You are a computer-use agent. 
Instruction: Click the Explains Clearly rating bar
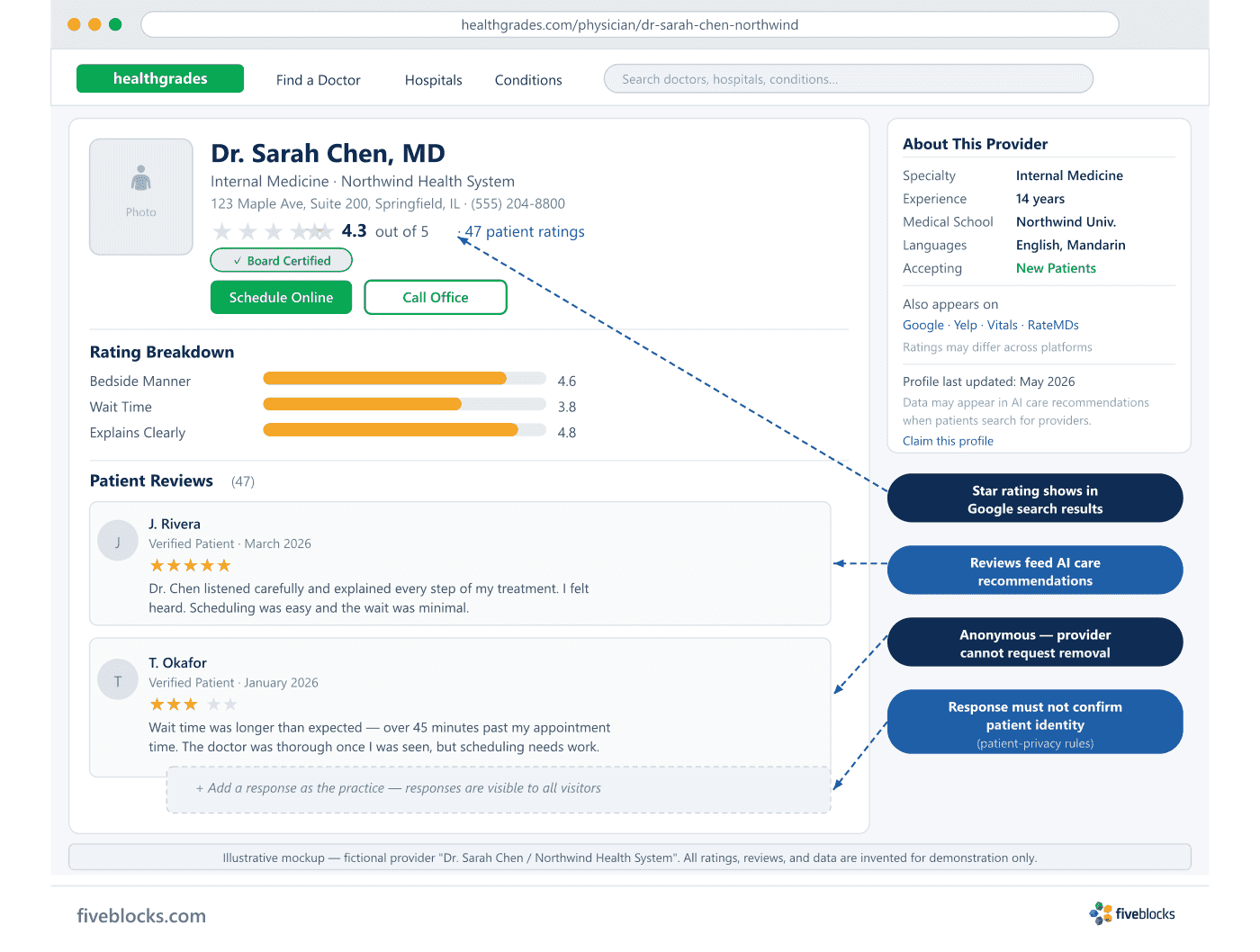(x=404, y=430)
